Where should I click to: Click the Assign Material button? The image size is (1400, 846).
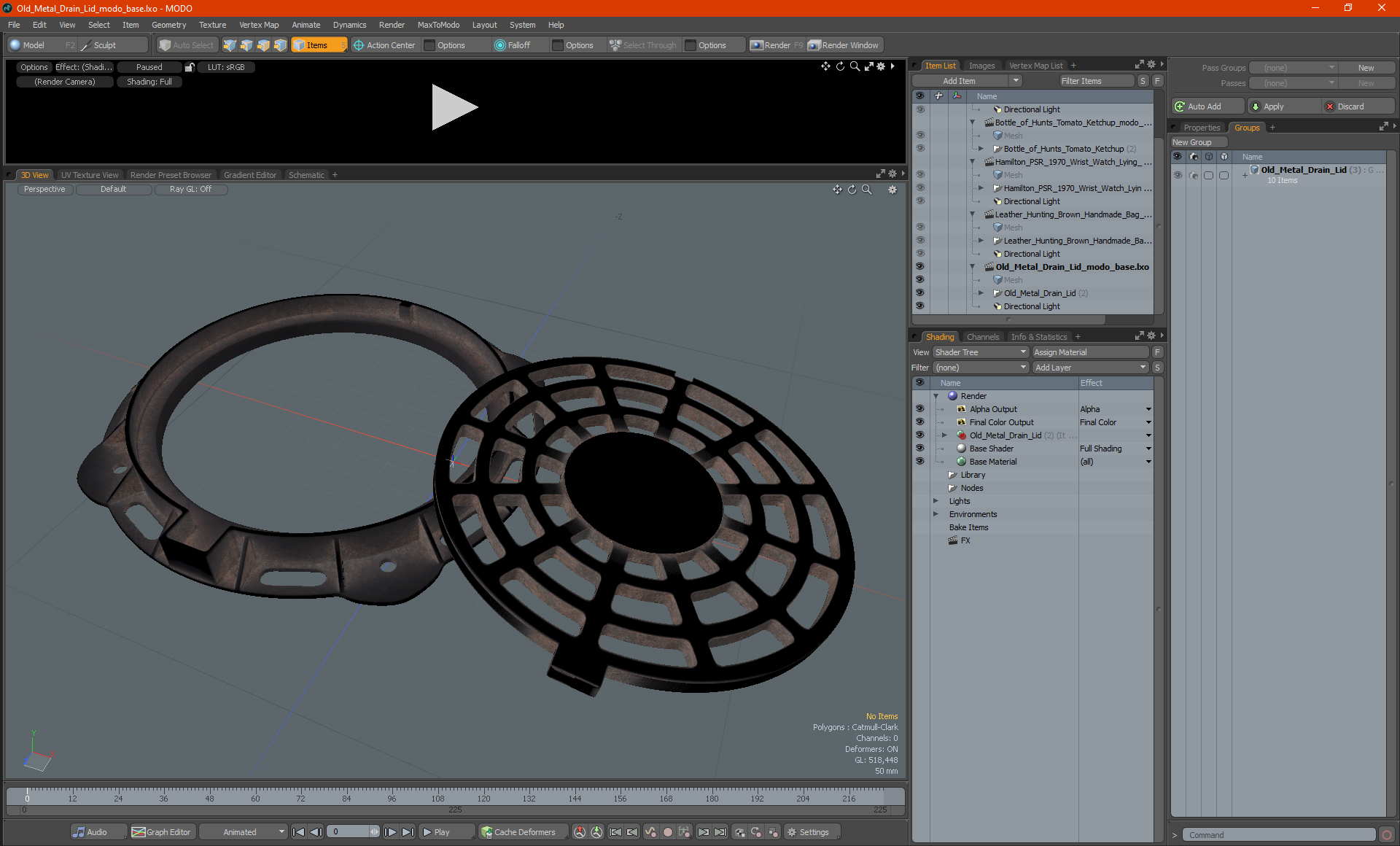tap(1089, 352)
